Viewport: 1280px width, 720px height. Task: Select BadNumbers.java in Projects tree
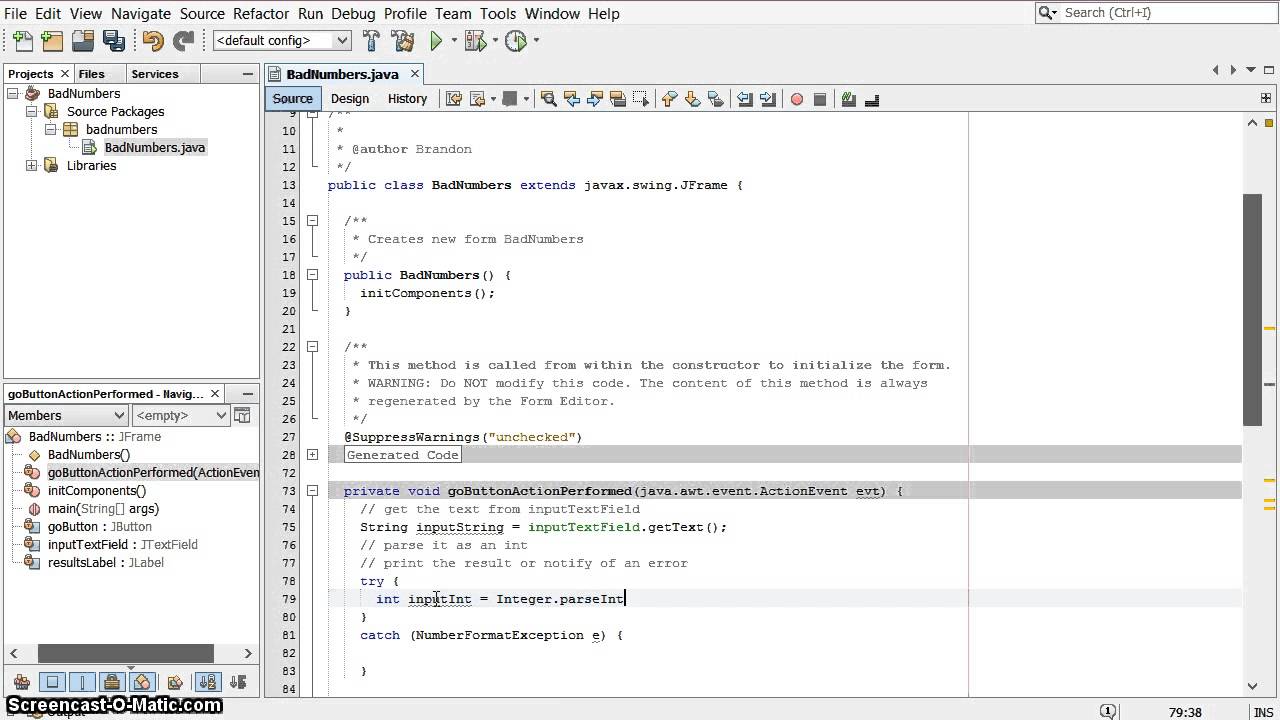click(x=154, y=147)
